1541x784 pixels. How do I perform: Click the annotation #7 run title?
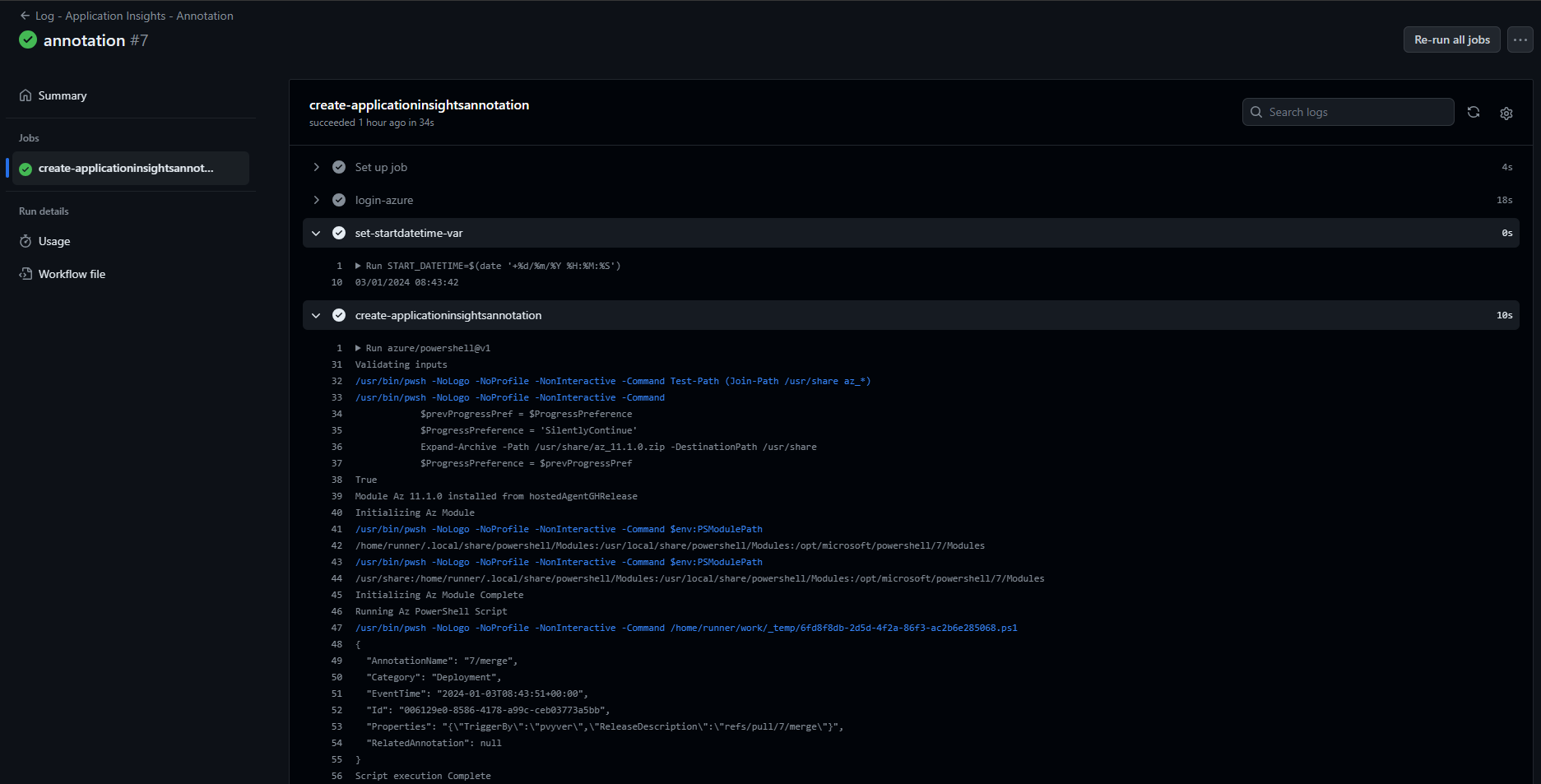(x=95, y=40)
